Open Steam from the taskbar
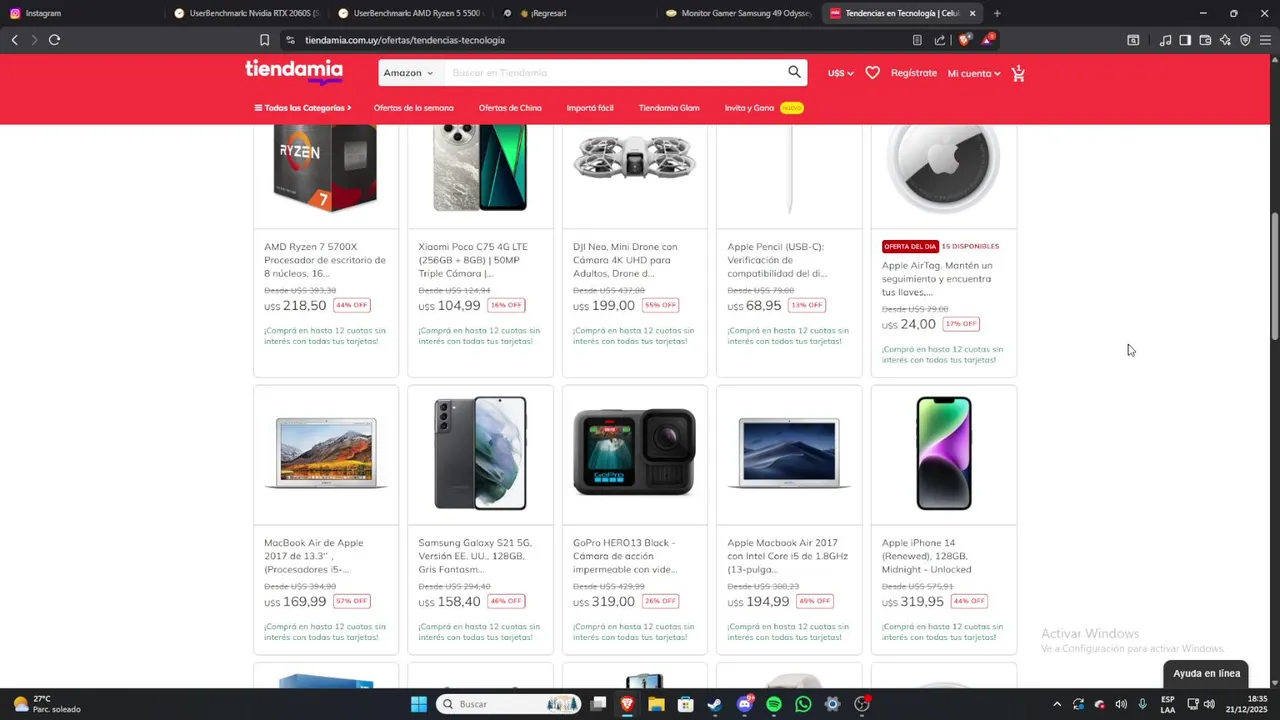The width and height of the screenshot is (1280, 720). pos(714,704)
